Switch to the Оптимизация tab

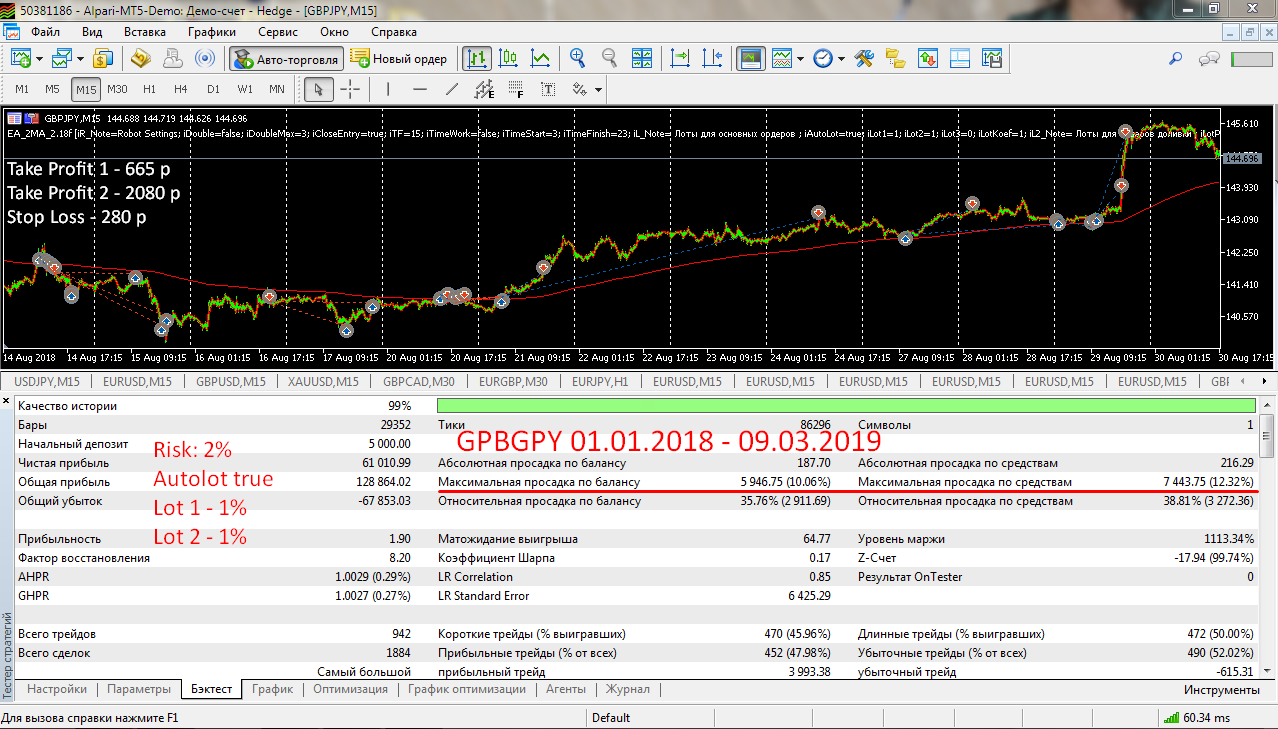pyautogui.click(x=350, y=689)
